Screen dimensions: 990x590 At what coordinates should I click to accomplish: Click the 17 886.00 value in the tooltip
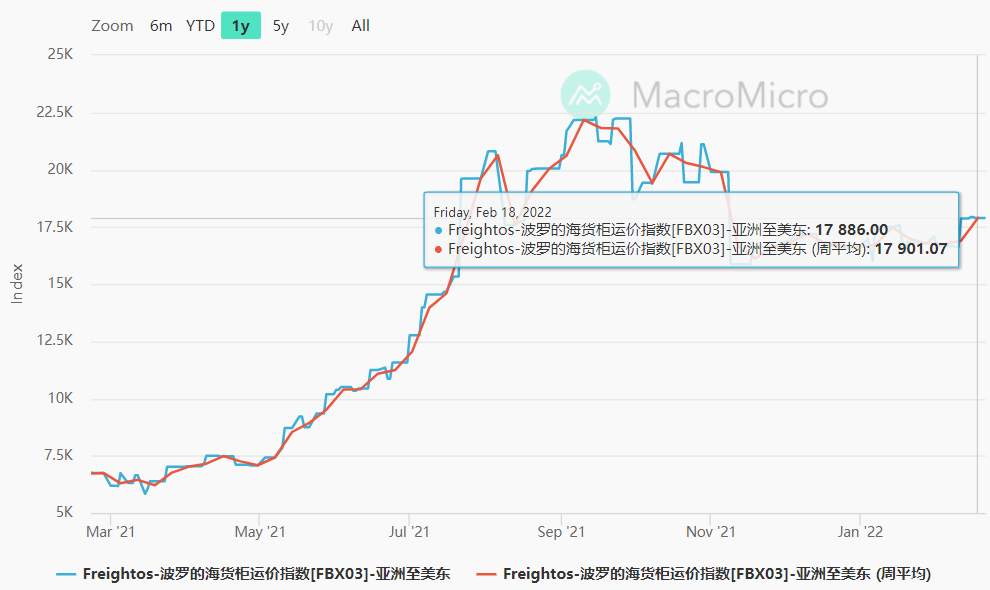(852, 229)
